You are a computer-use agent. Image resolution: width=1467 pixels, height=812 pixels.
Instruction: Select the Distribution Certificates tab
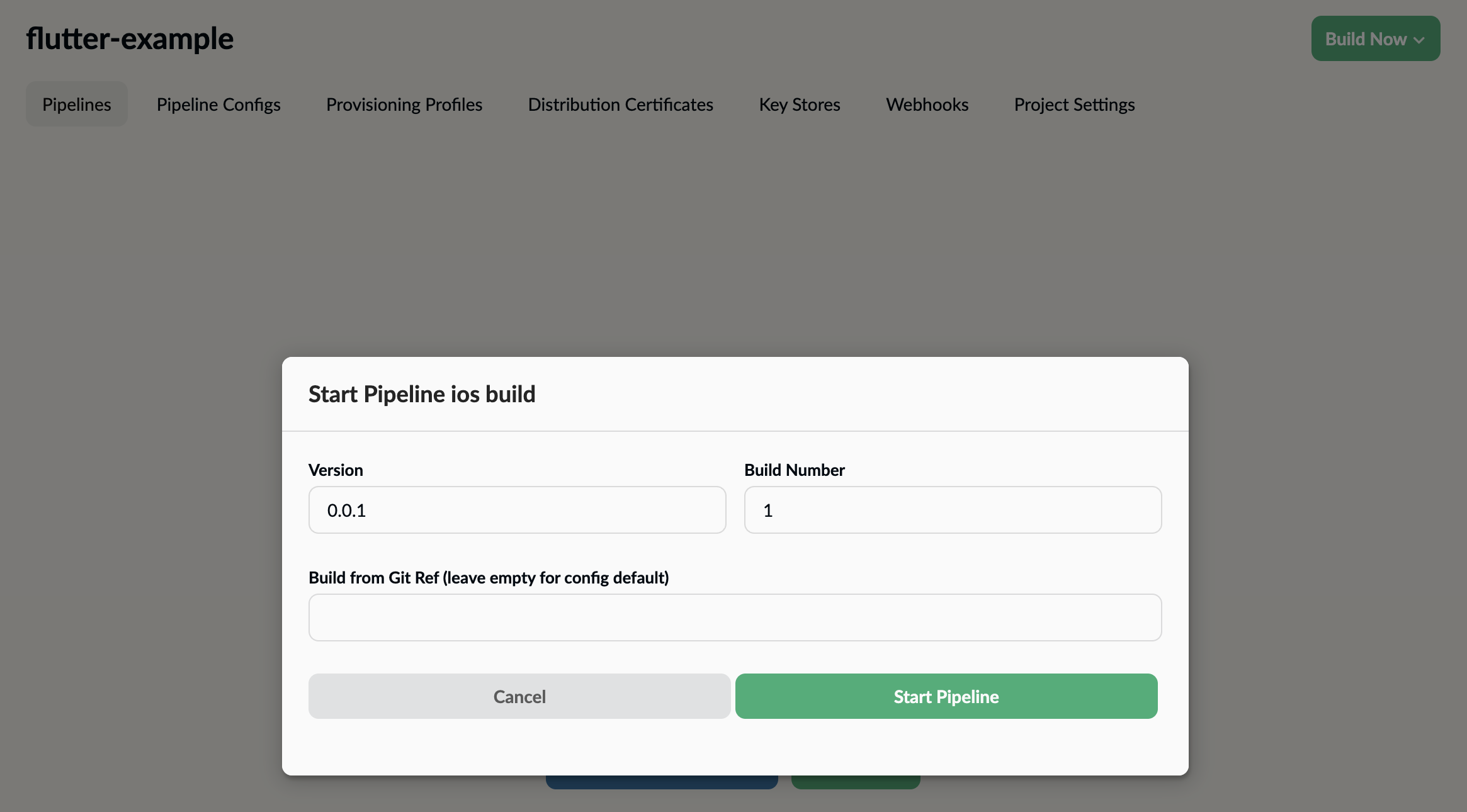pyautogui.click(x=620, y=104)
